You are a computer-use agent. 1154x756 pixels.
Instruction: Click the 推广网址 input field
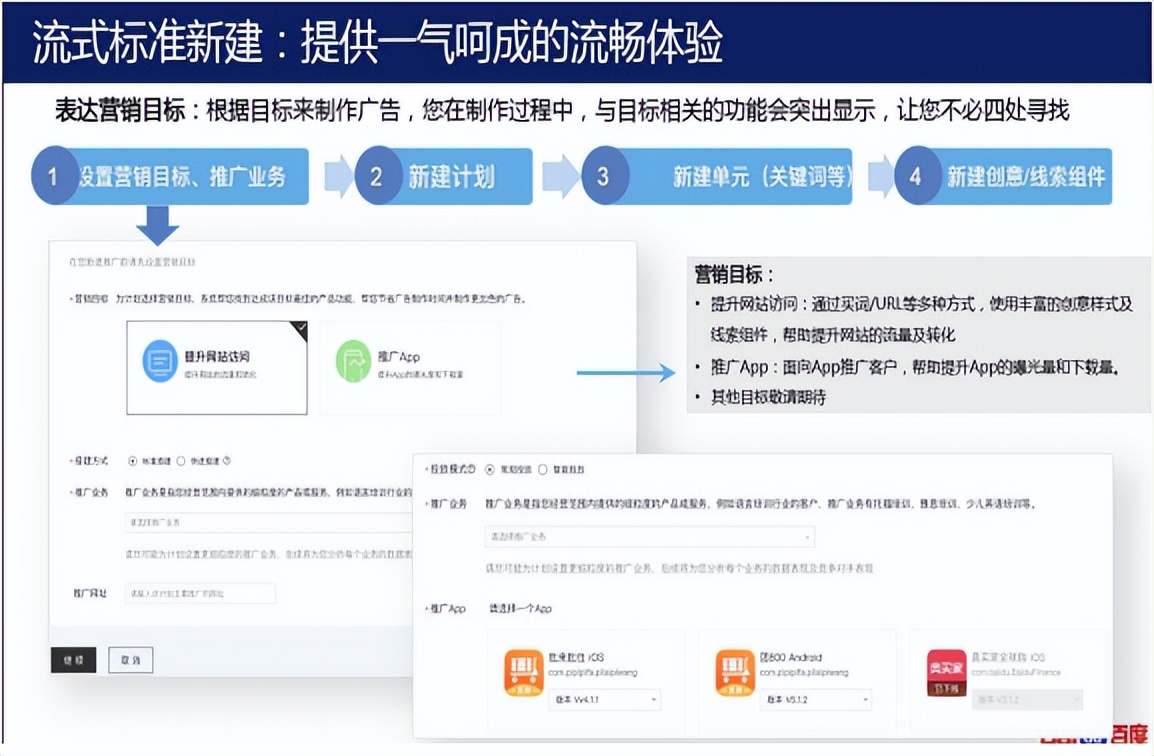[200, 593]
